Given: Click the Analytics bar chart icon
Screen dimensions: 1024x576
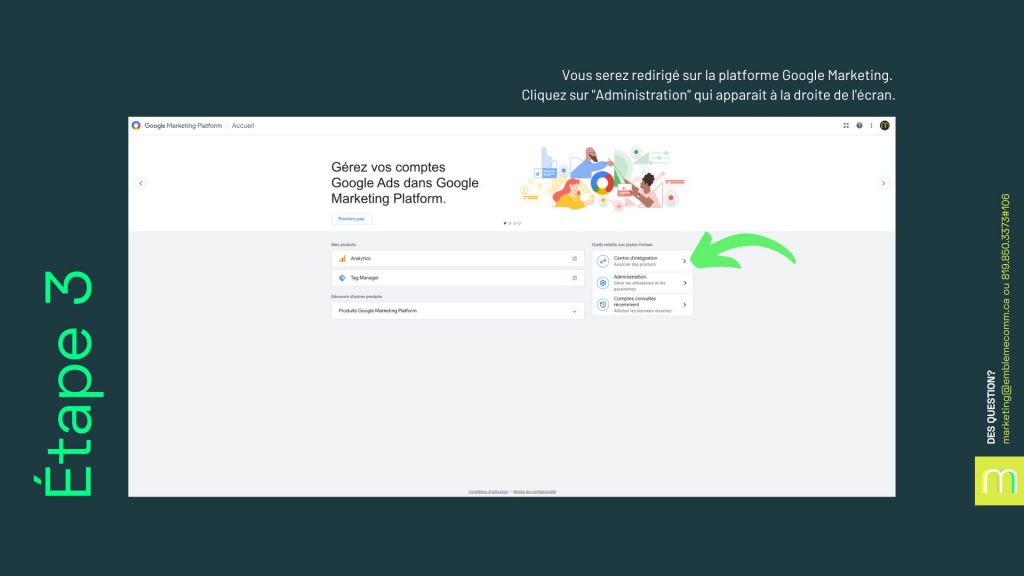Looking at the screenshot, I should click(342, 259).
